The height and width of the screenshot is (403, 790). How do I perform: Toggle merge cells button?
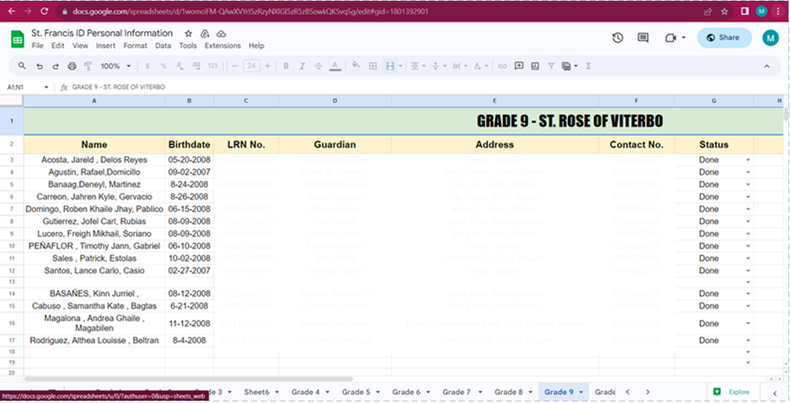(x=390, y=66)
